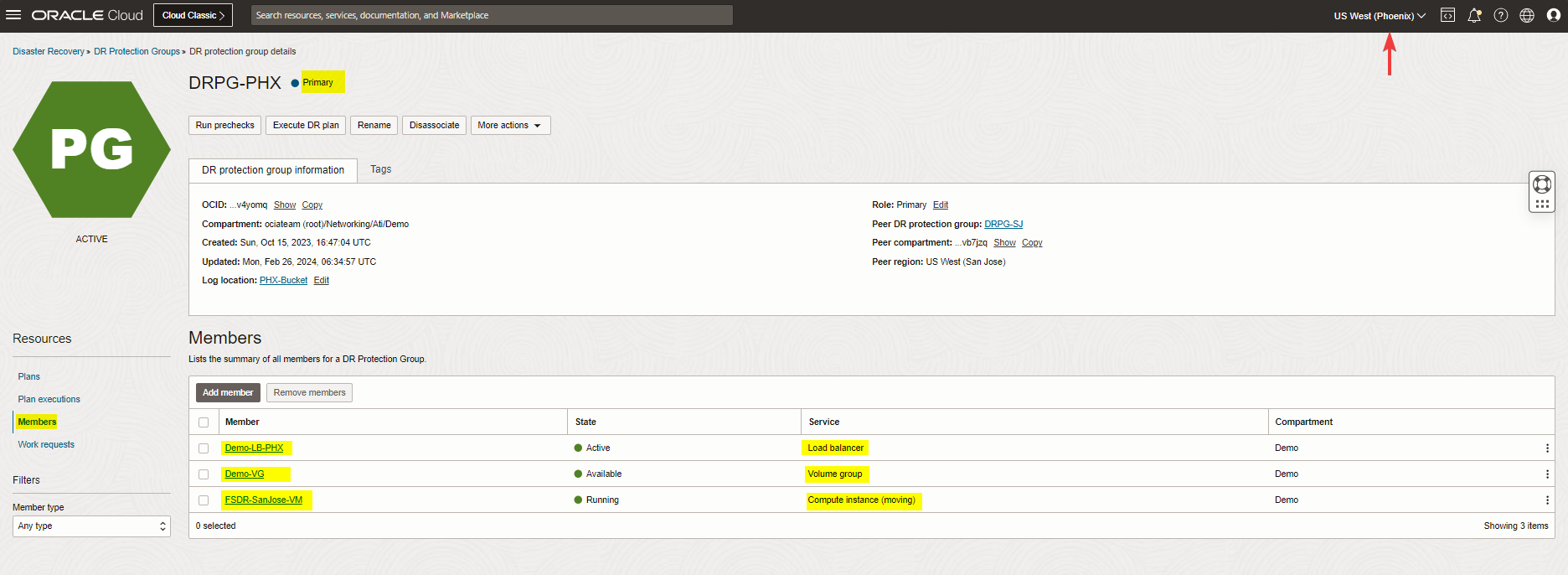Switch to the Tags tab
The image size is (1568, 575).
tap(380, 169)
